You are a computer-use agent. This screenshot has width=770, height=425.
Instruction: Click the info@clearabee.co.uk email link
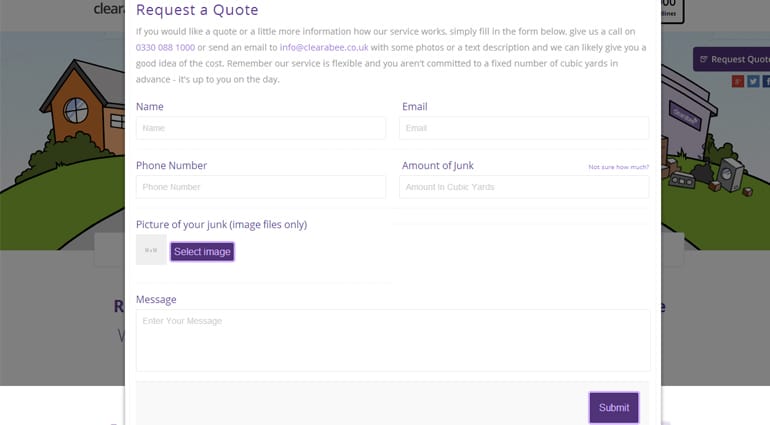[324, 46]
